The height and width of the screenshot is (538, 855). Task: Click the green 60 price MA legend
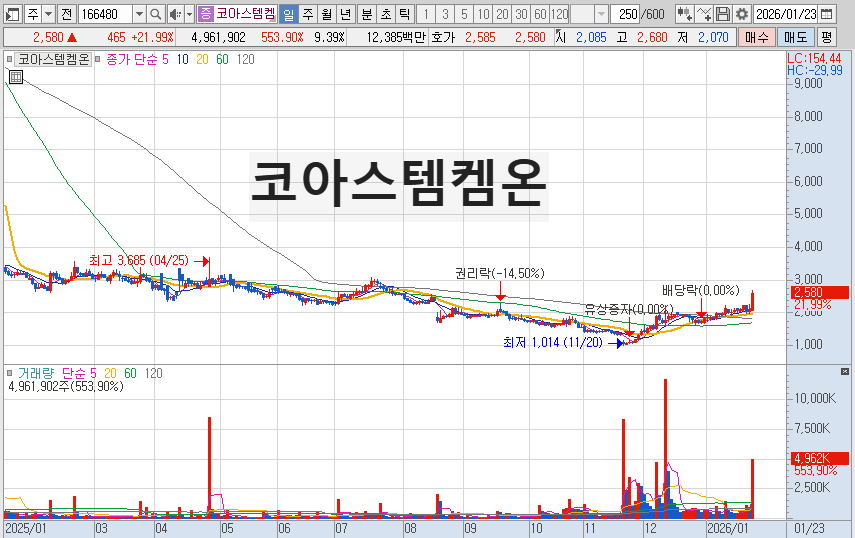(x=222, y=59)
